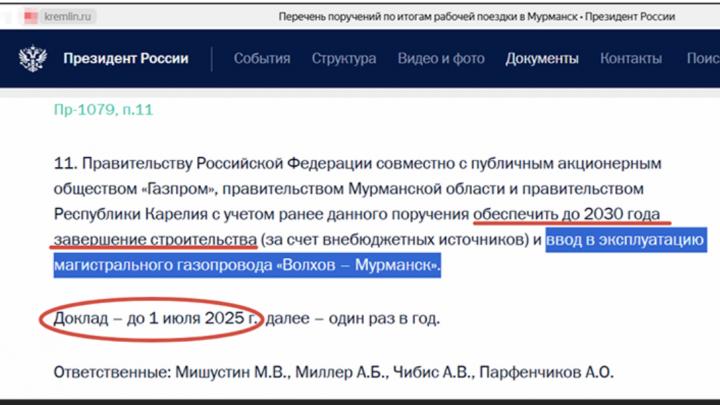The height and width of the screenshot is (405, 720).
Task: Click the text '11. Правительству Российской Федерации'
Action: click(x=213, y=163)
